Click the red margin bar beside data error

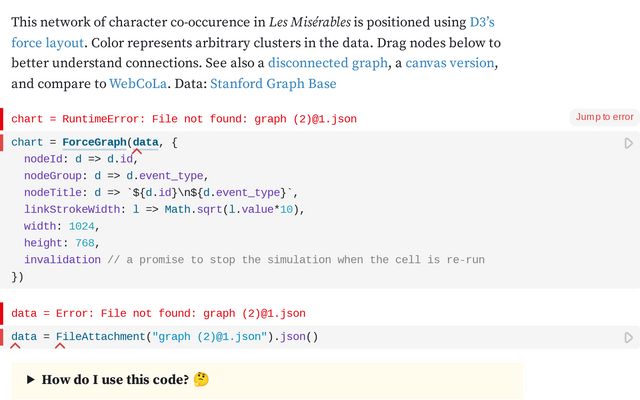point(3,313)
